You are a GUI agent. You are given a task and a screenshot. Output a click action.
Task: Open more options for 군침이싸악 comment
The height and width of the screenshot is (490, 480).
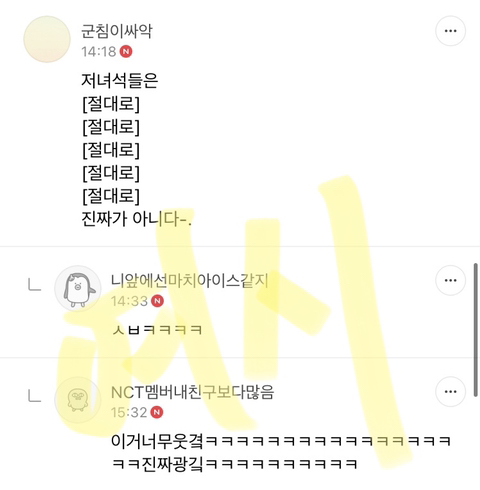pos(451,31)
